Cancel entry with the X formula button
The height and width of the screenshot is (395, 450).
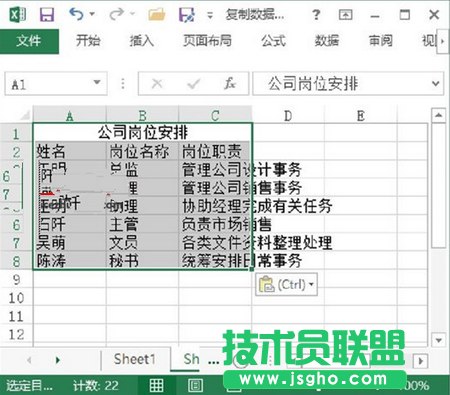(x=157, y=84)
